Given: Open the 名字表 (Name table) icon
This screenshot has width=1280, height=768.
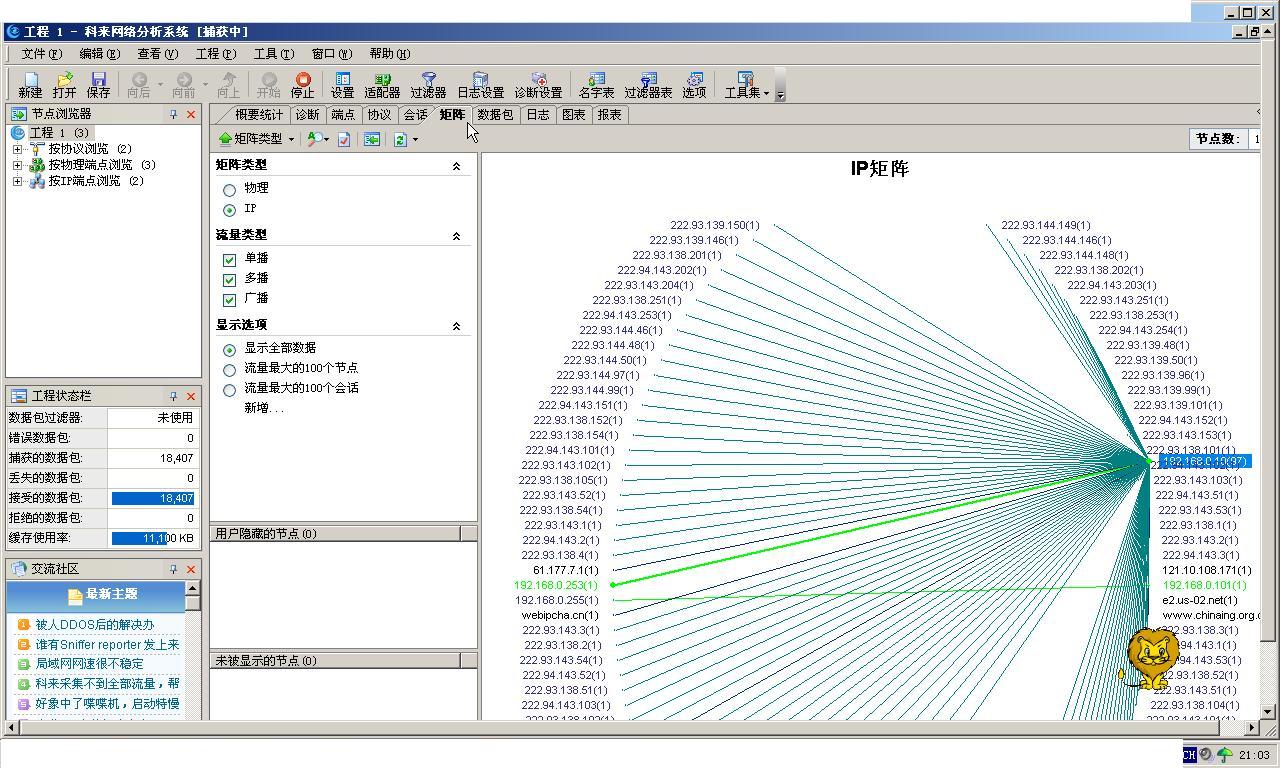Looking at the screenshot, I should [x=596, y=84].
